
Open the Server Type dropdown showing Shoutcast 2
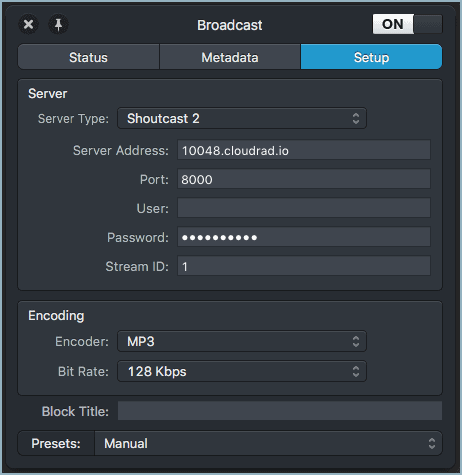pyautogui.click(x=242, y=118)
